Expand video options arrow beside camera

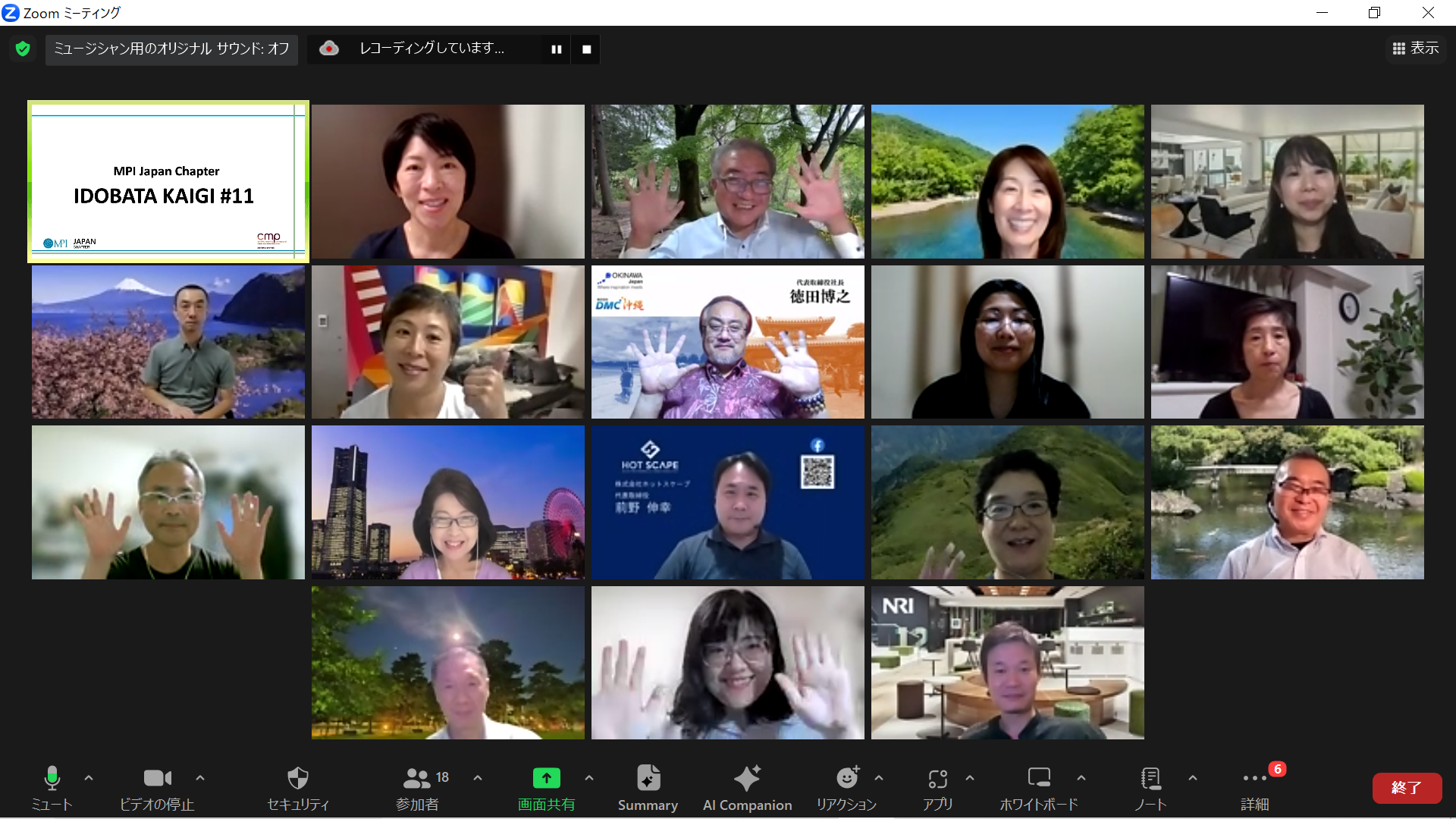tap(200, 778)
